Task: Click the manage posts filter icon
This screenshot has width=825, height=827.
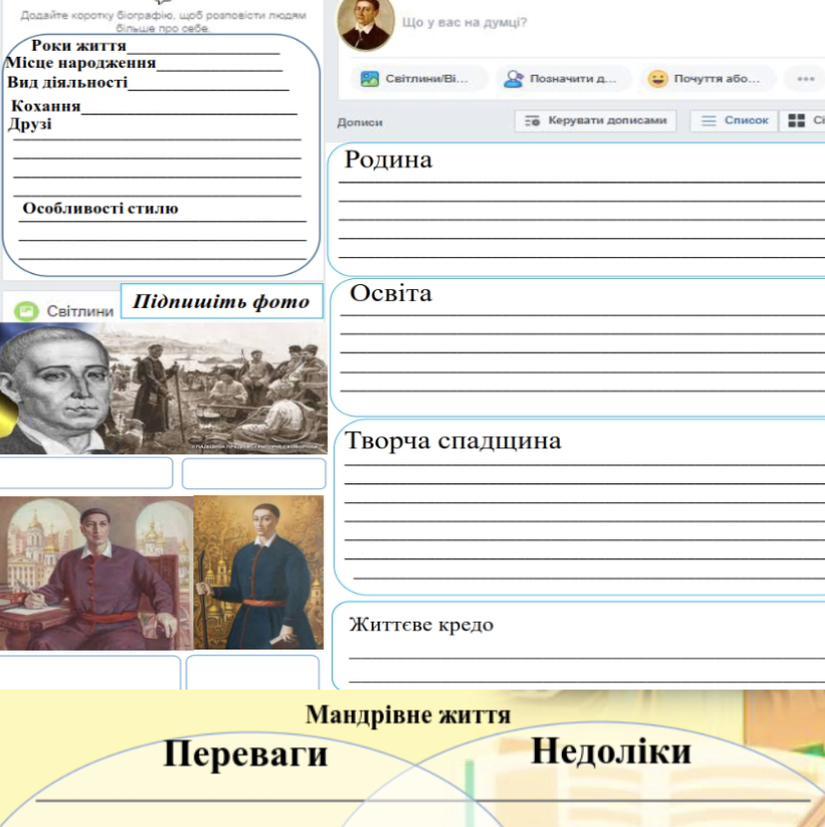Action: 532,121
